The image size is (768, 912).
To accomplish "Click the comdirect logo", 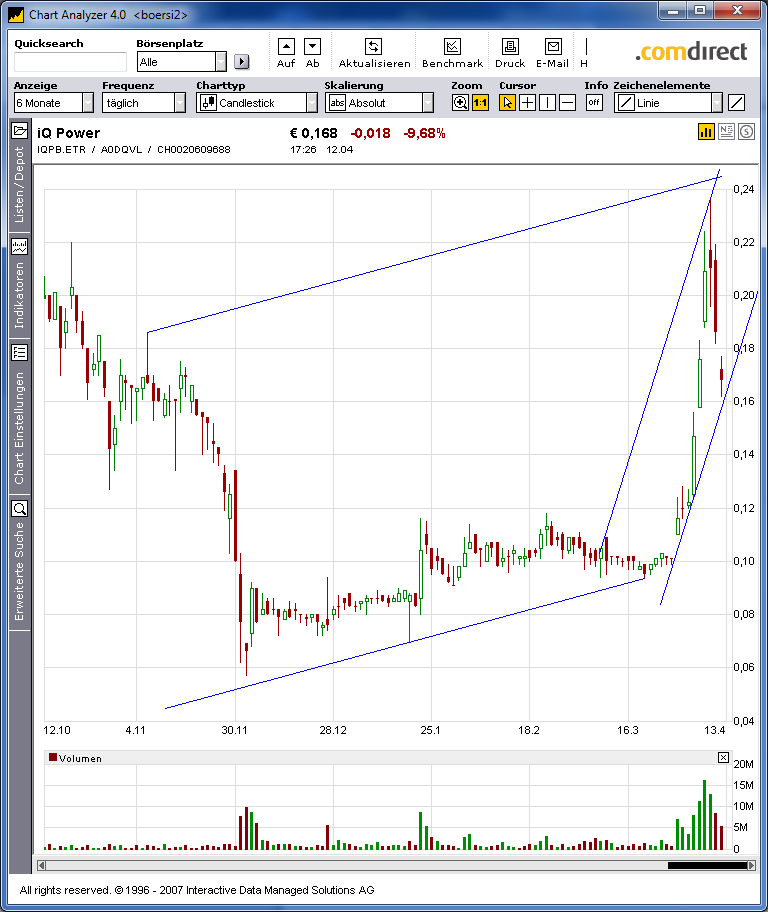I will 691,52.
